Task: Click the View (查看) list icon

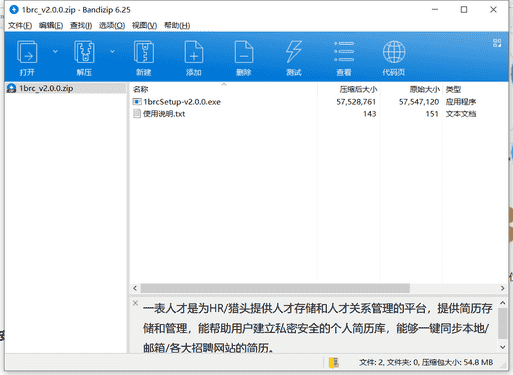Action: (344, 52)
